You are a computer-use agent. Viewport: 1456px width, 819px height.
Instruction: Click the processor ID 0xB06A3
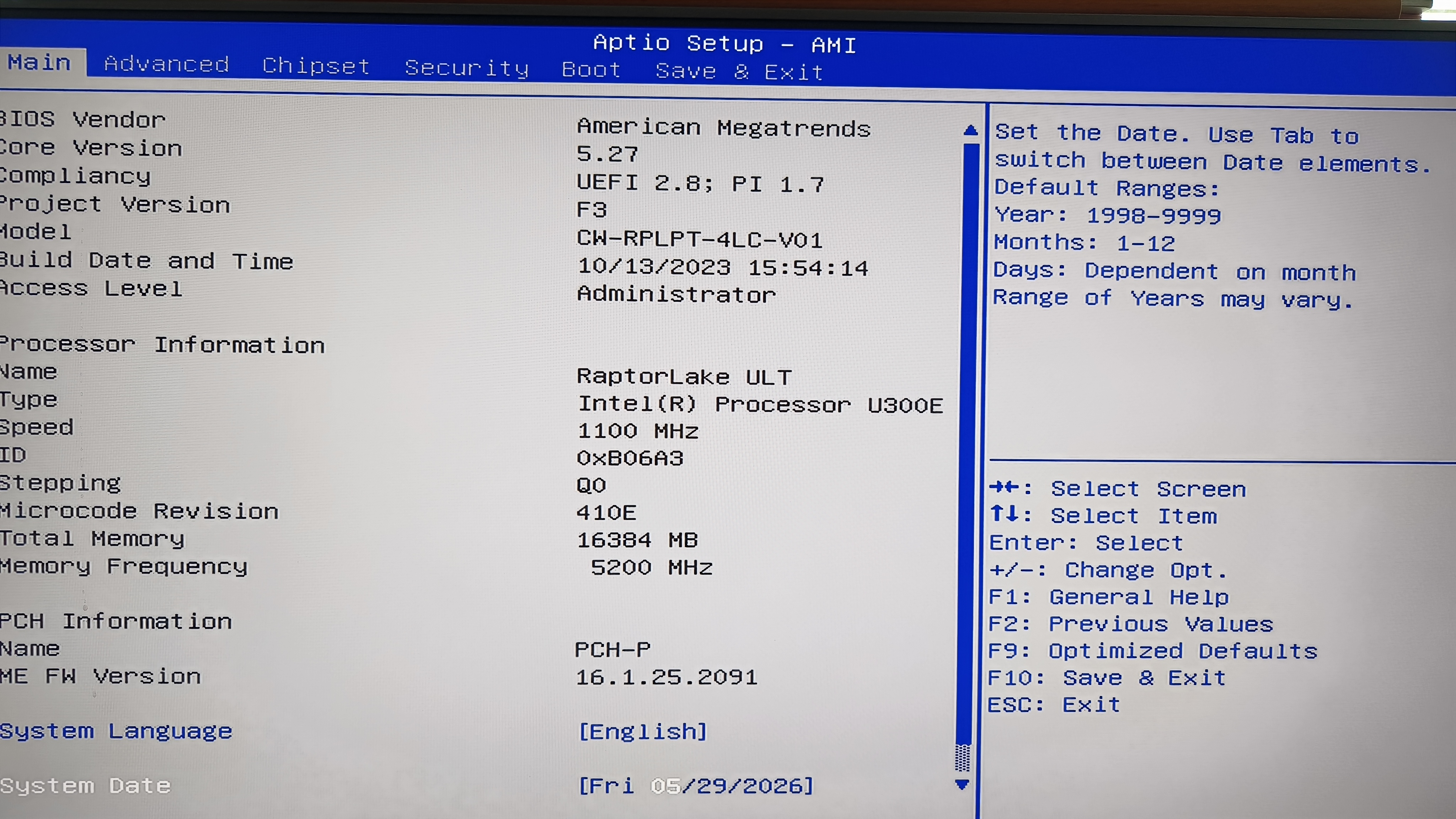coord(630,458)
